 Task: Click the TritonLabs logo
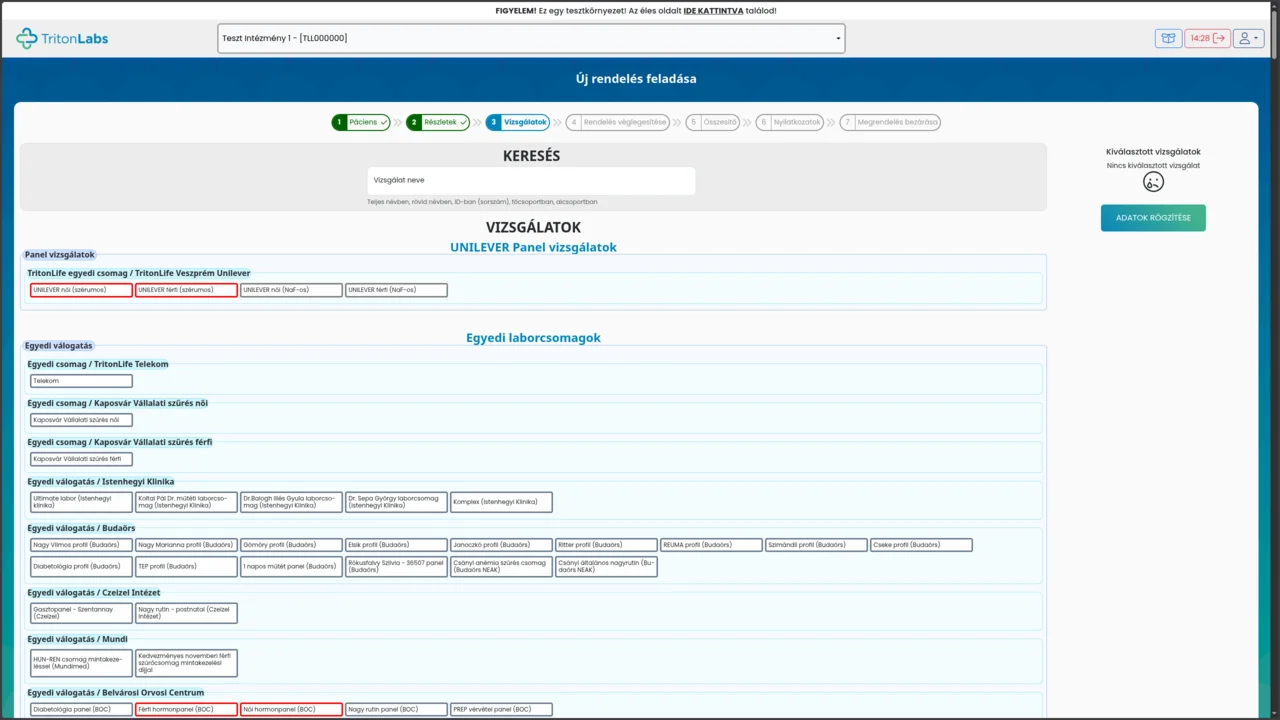click(62, 39)
